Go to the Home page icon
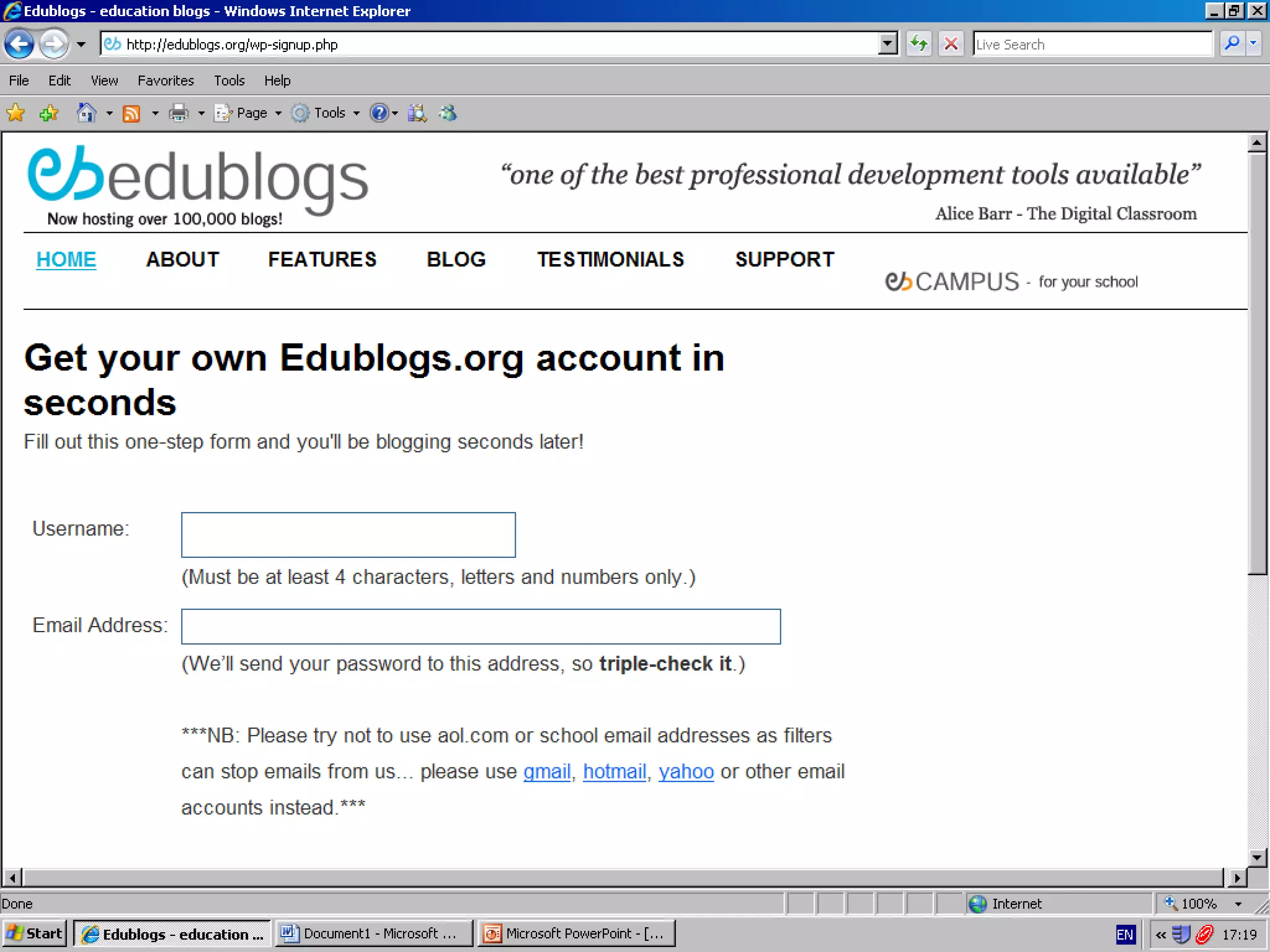The width and height of the screenshot is (1270, 952). pos(86,113)
